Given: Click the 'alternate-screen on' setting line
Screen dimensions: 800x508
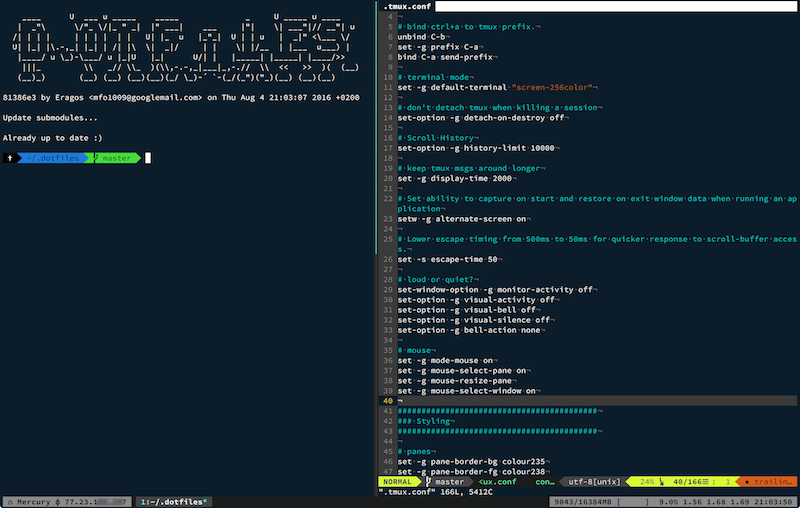Looking at the screenshot, I should 462,217.
